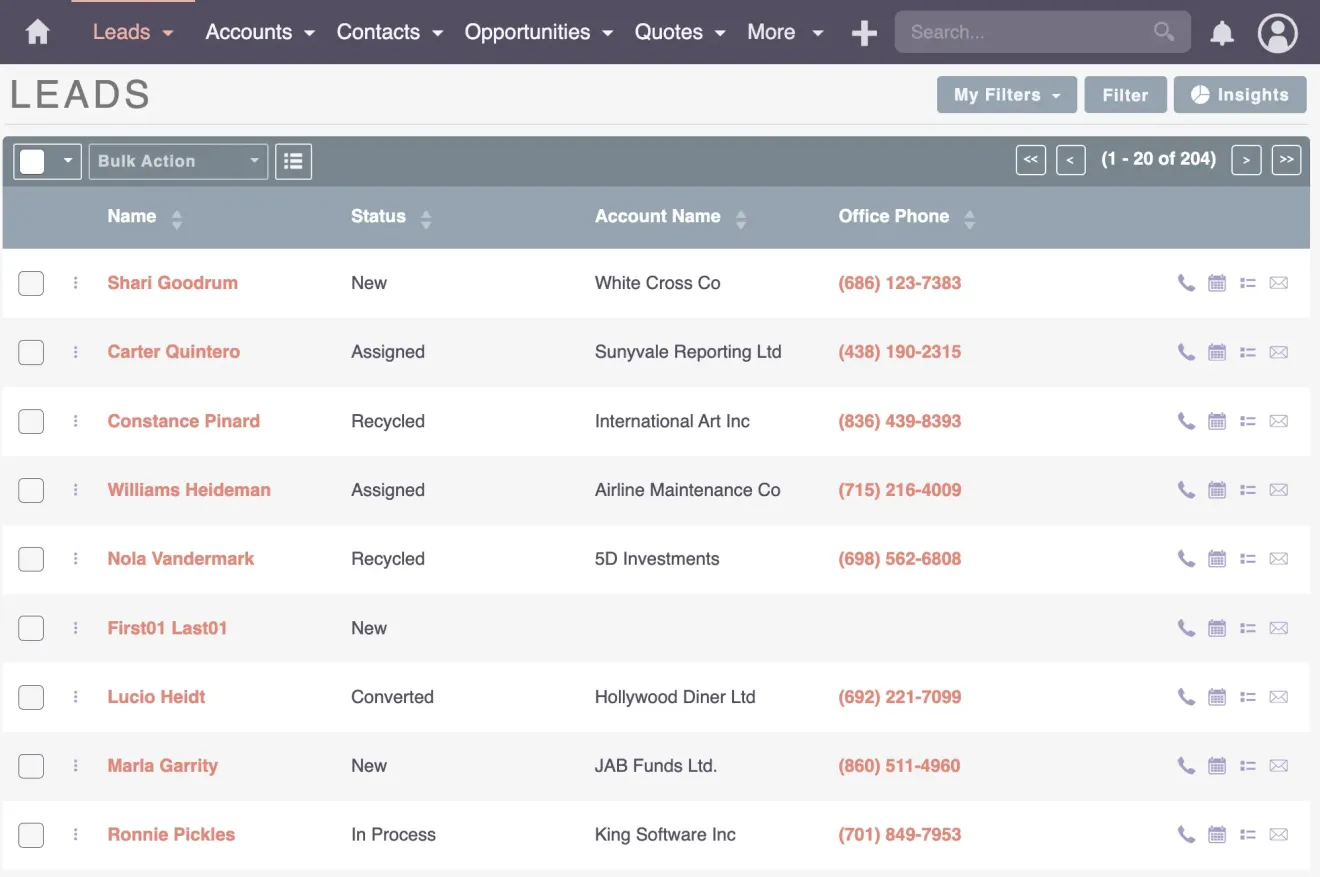
Task: Open the Insights panel
Action: click(x=1240, y=94)
